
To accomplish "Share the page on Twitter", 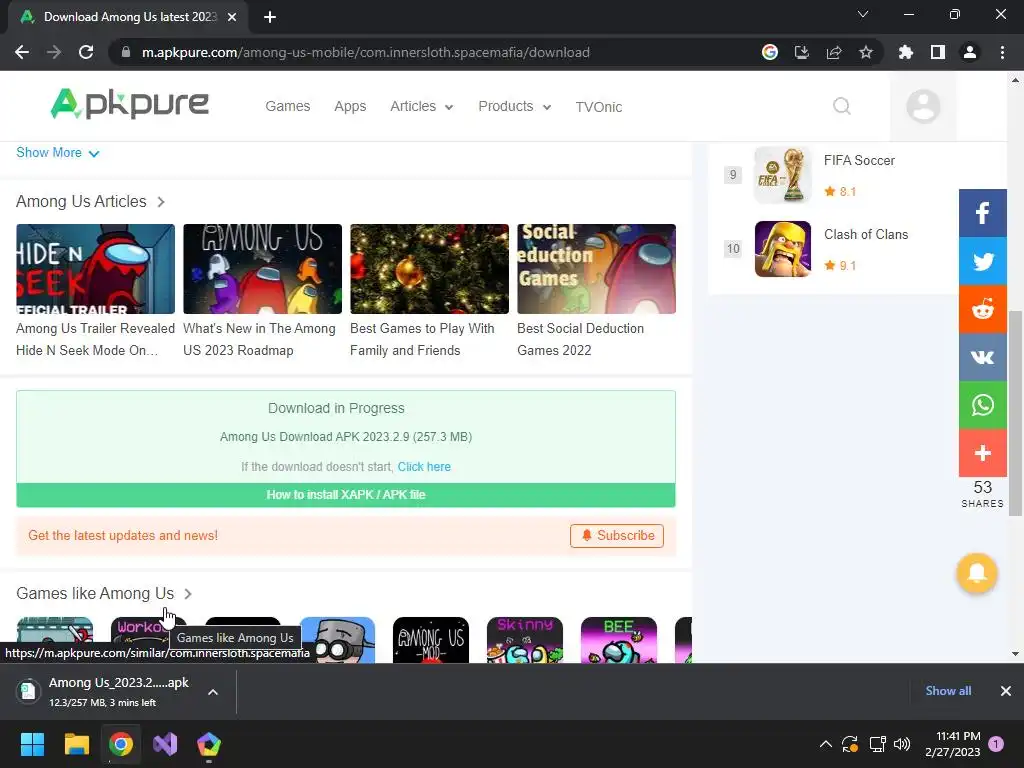I will point(982,261).
